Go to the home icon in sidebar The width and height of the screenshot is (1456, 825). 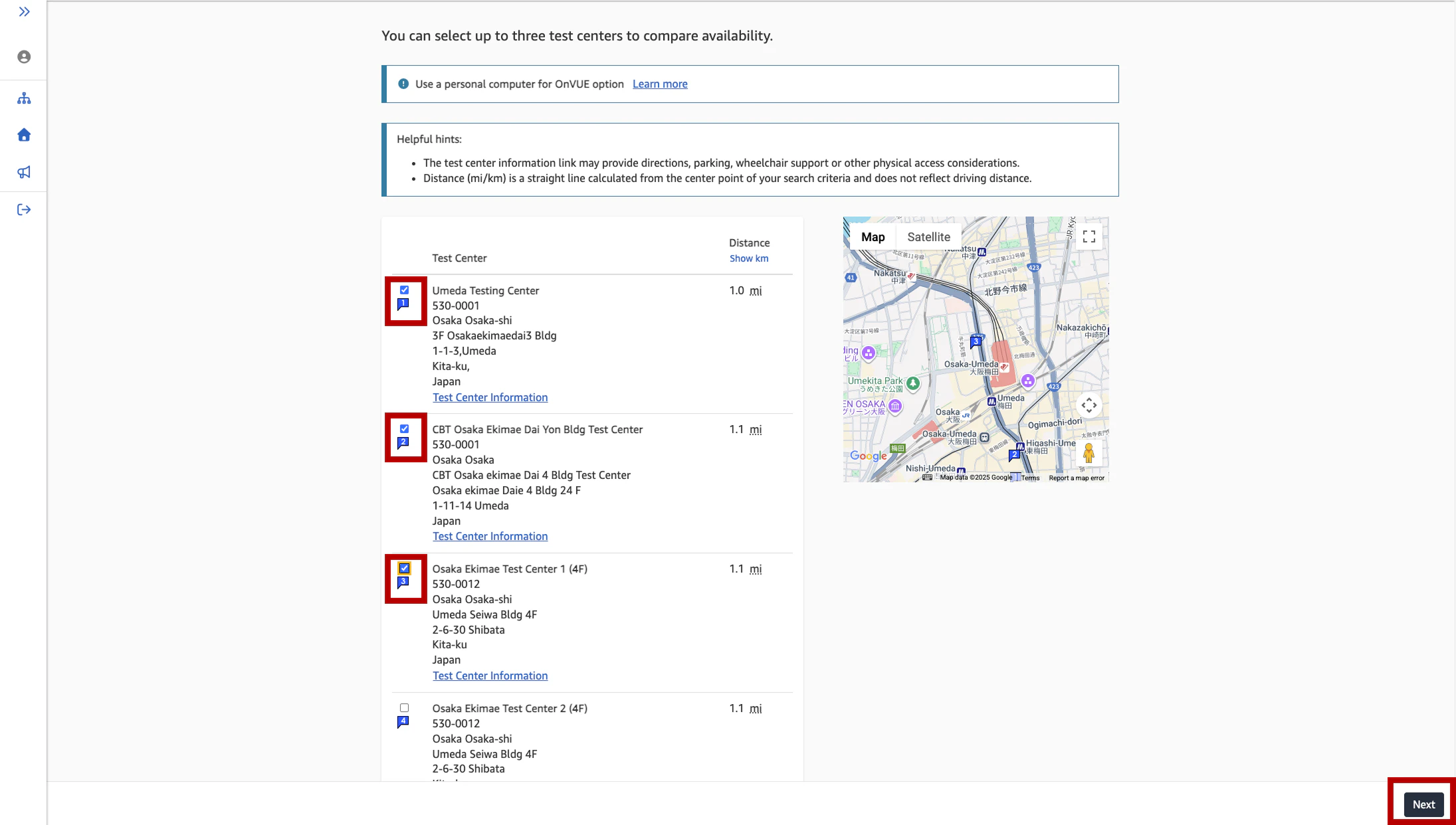point(24,136)
